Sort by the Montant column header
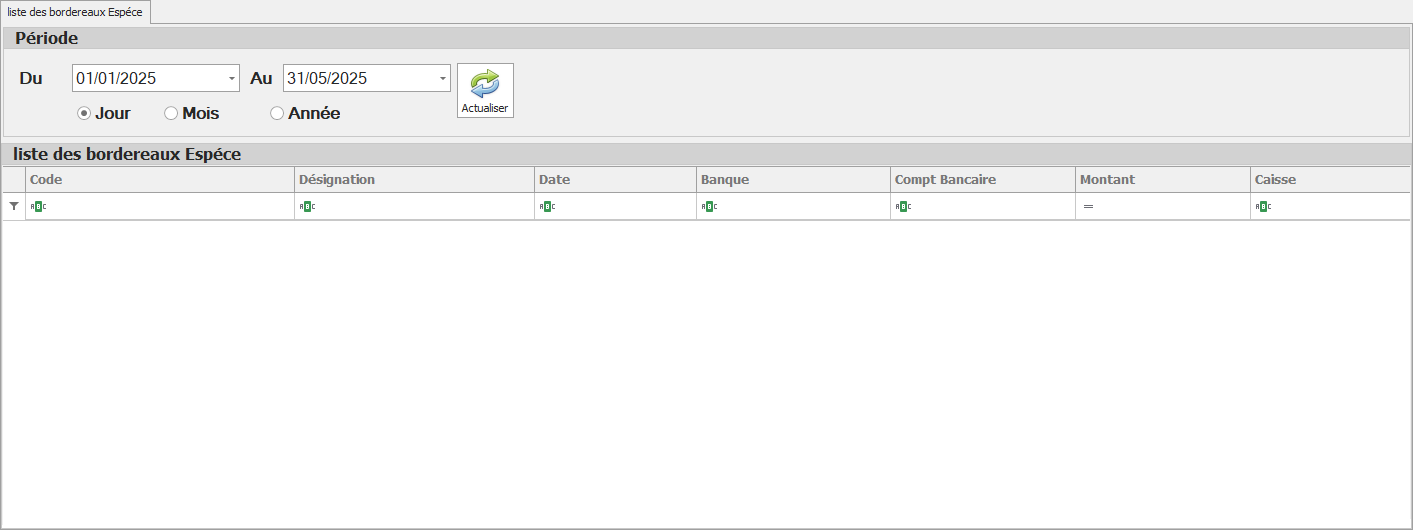The width and height of the screenshot is (1413, 530). (1162, 180)
